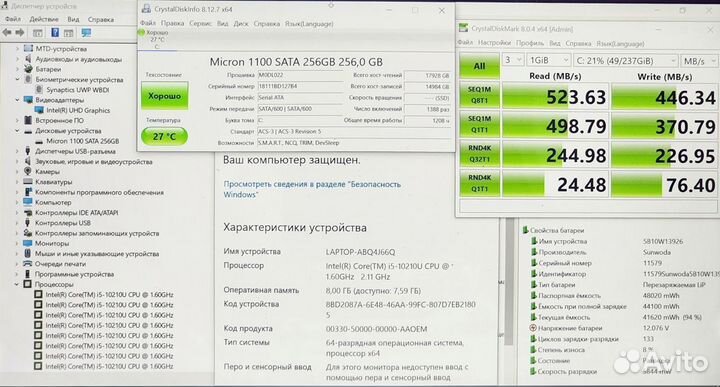Viewport: 720px width, 387px height.
Task: Click device name LAPTOP-ABQ4J66Q
Action: [x=360, y=252]
